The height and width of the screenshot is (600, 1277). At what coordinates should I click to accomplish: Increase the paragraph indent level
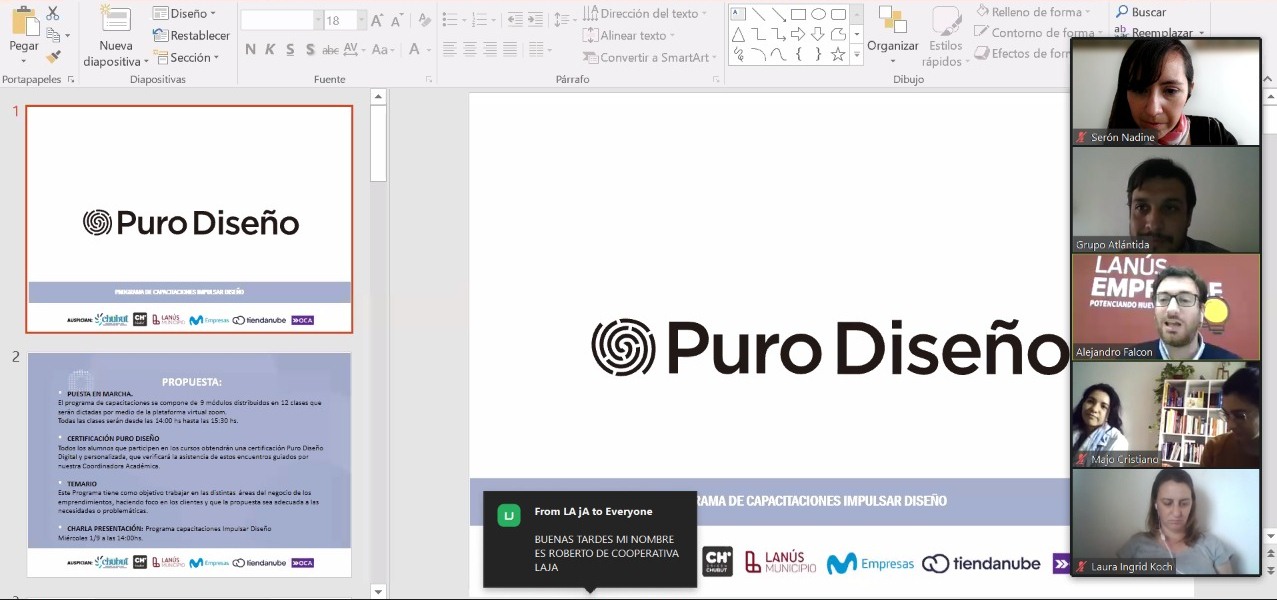click(x=538, y=19)
